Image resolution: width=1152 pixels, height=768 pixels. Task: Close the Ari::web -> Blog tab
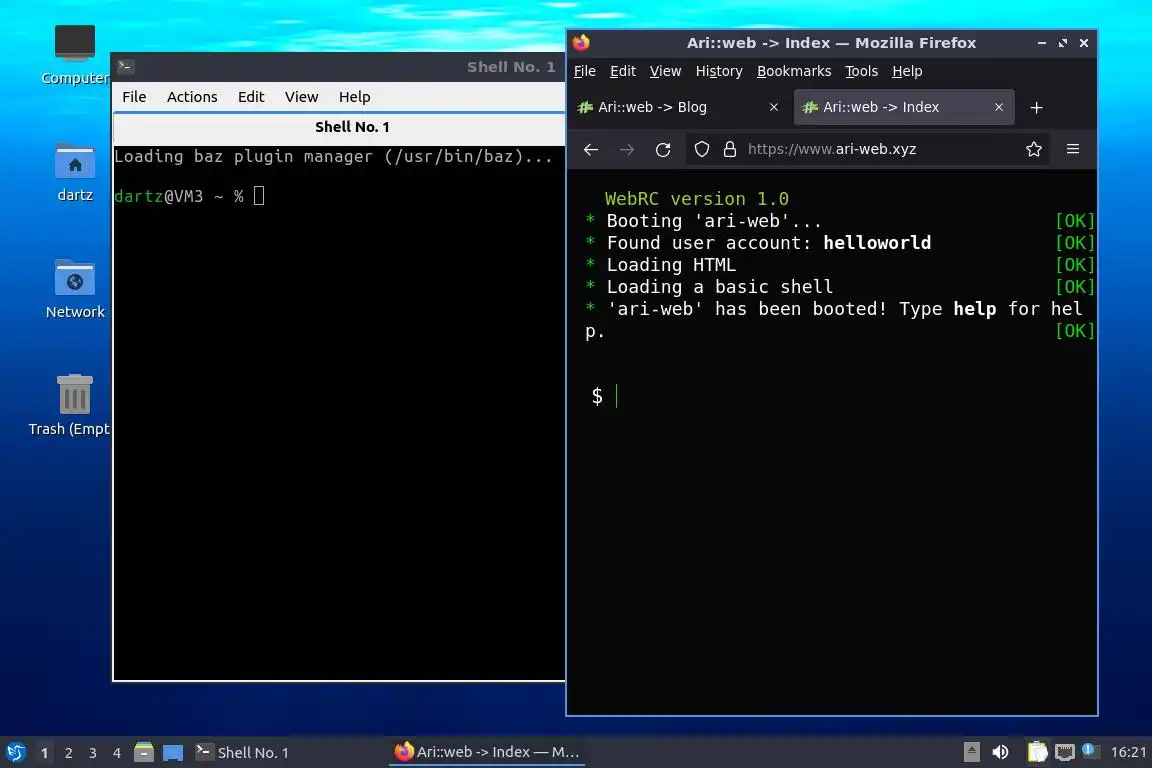(x=774, y=107)
